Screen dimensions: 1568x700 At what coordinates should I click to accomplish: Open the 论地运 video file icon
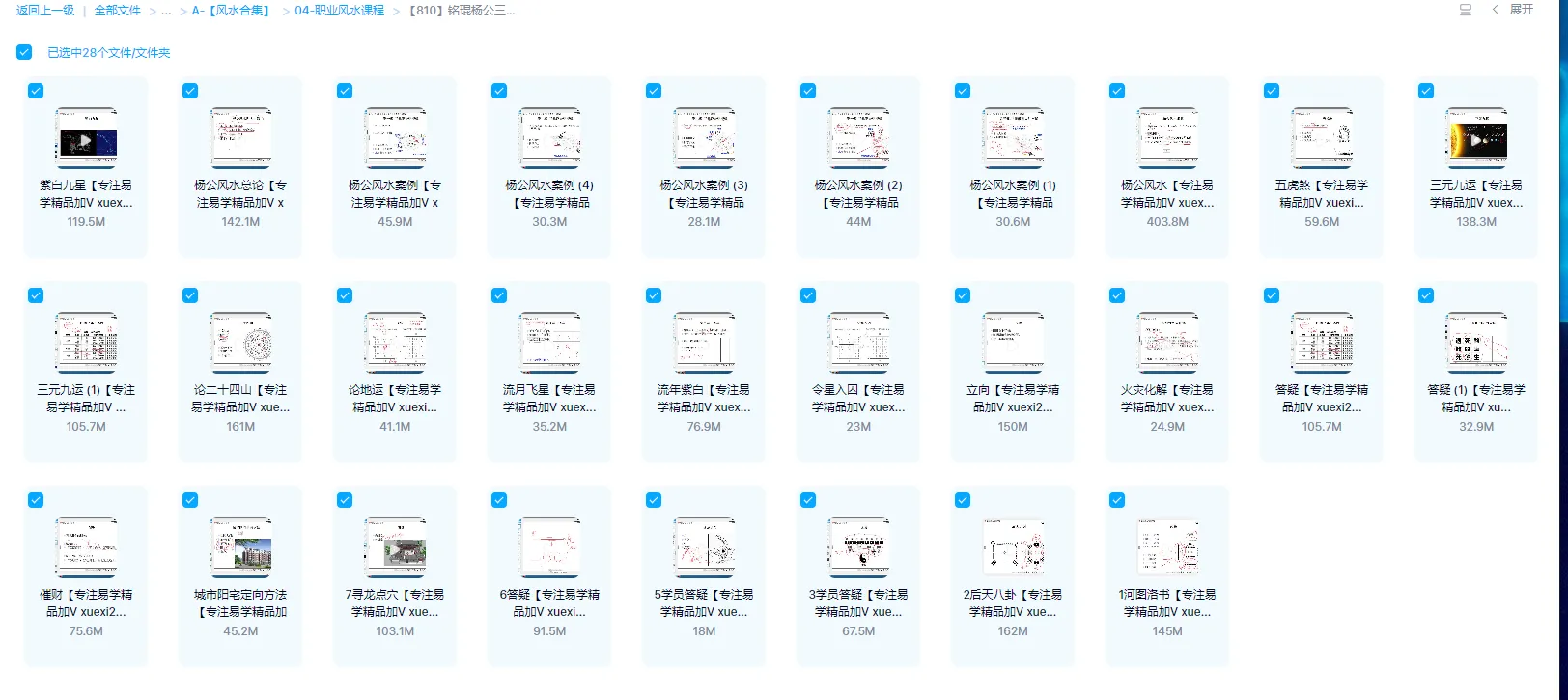[x=395, y=344]
